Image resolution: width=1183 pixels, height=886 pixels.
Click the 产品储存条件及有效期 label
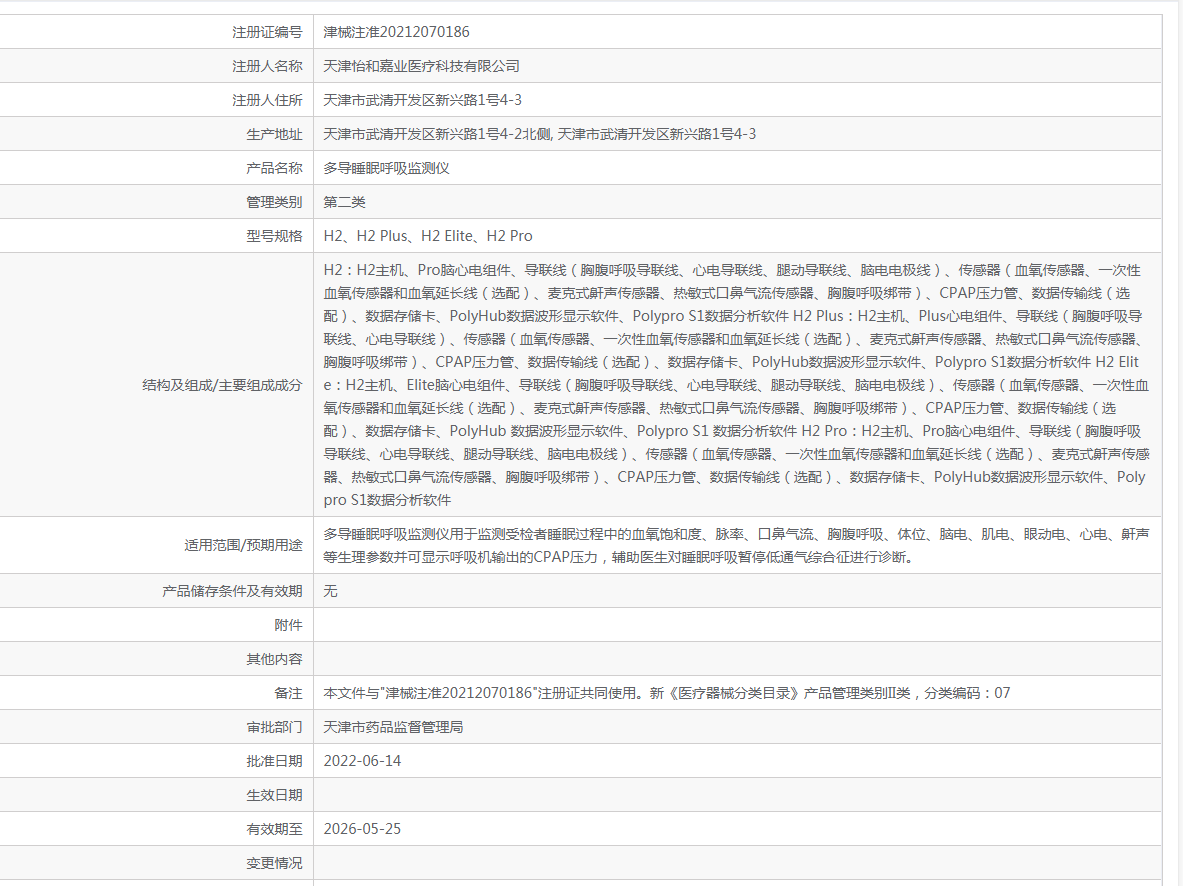[232, 591]
